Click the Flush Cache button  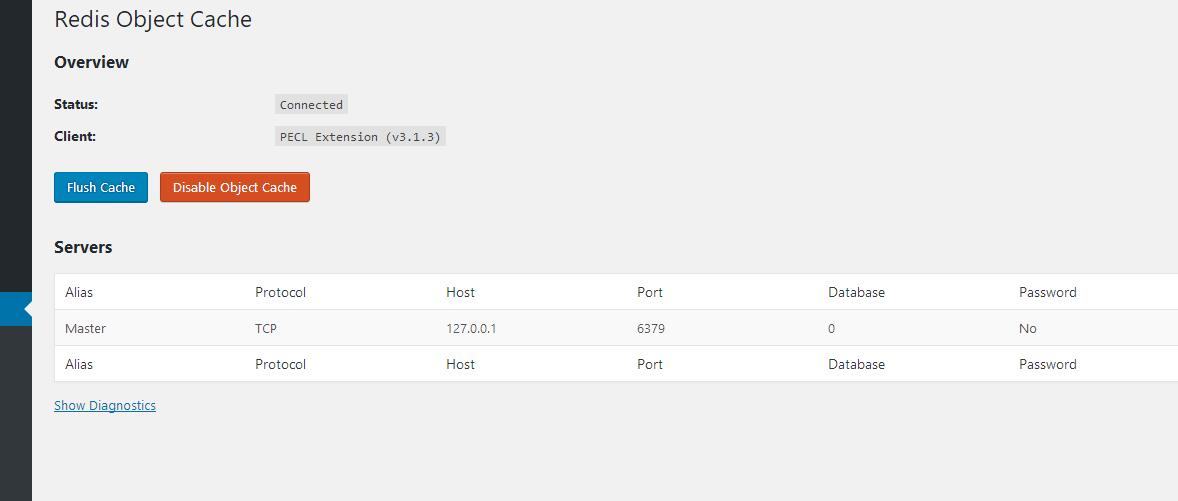click(x=101, y=188)
